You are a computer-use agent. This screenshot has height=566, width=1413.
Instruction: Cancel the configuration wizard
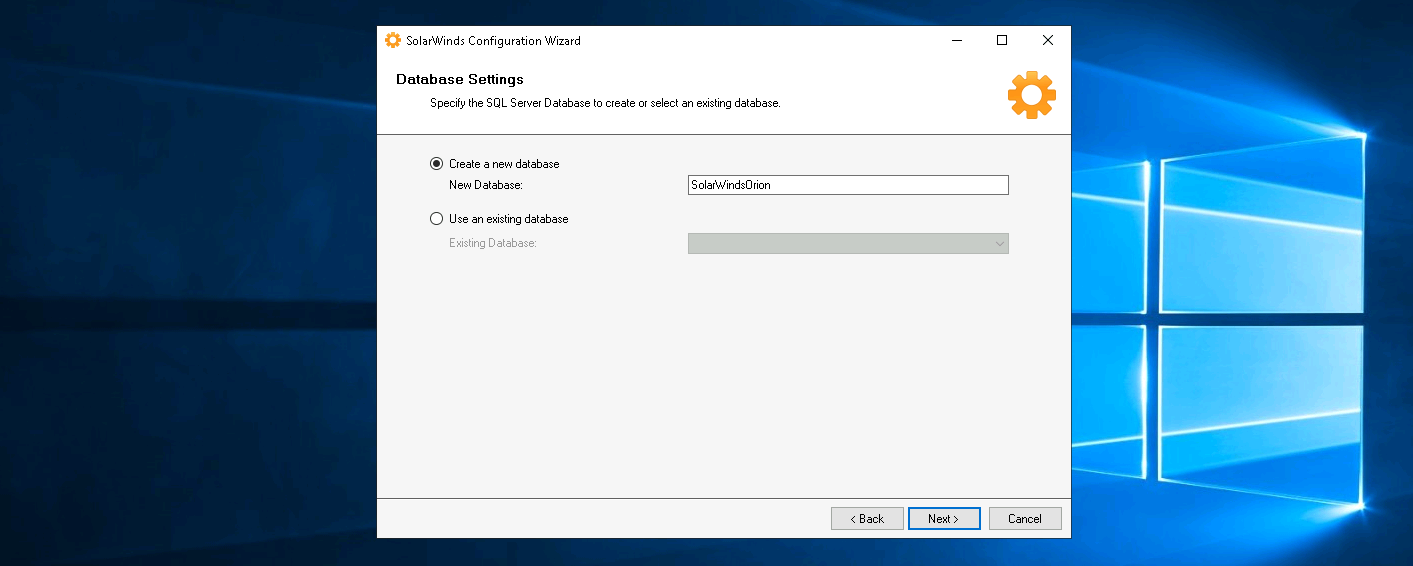(1025, 519)
